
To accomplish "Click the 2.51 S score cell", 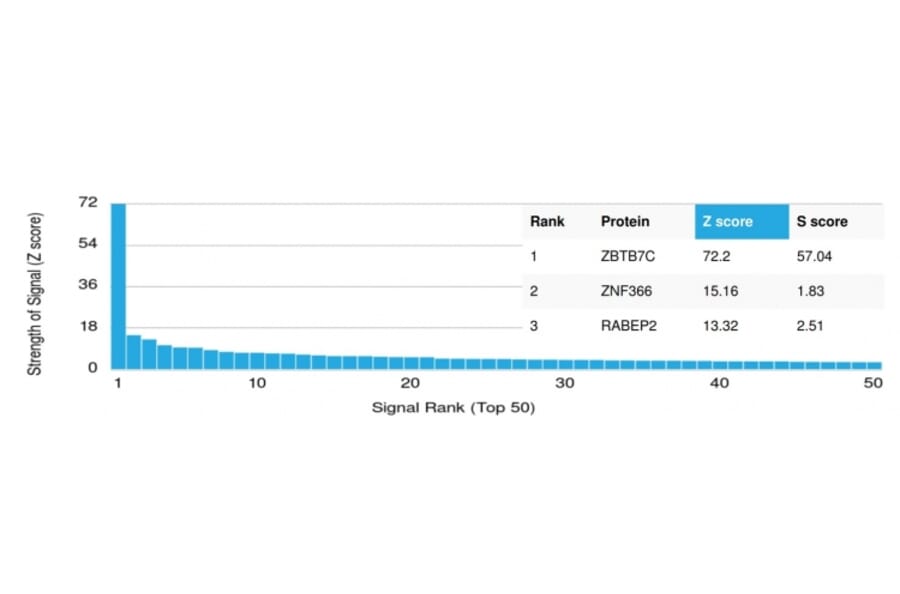I will pos(809,326).
